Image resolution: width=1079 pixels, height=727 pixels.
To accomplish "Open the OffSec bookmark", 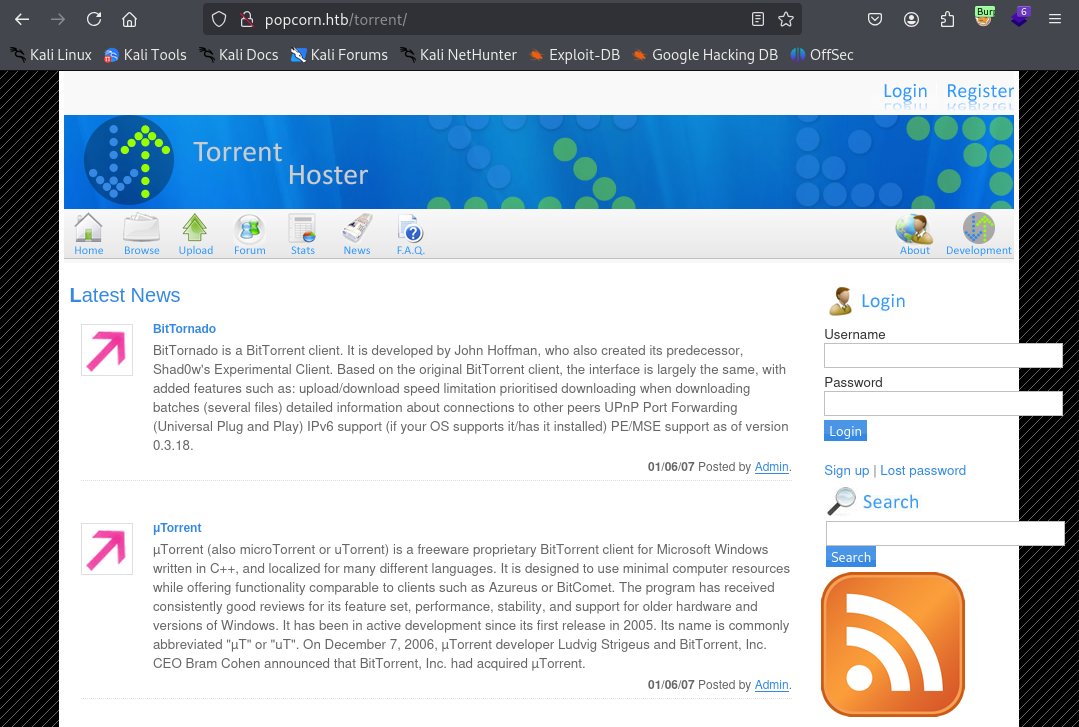I will point(822,55).
